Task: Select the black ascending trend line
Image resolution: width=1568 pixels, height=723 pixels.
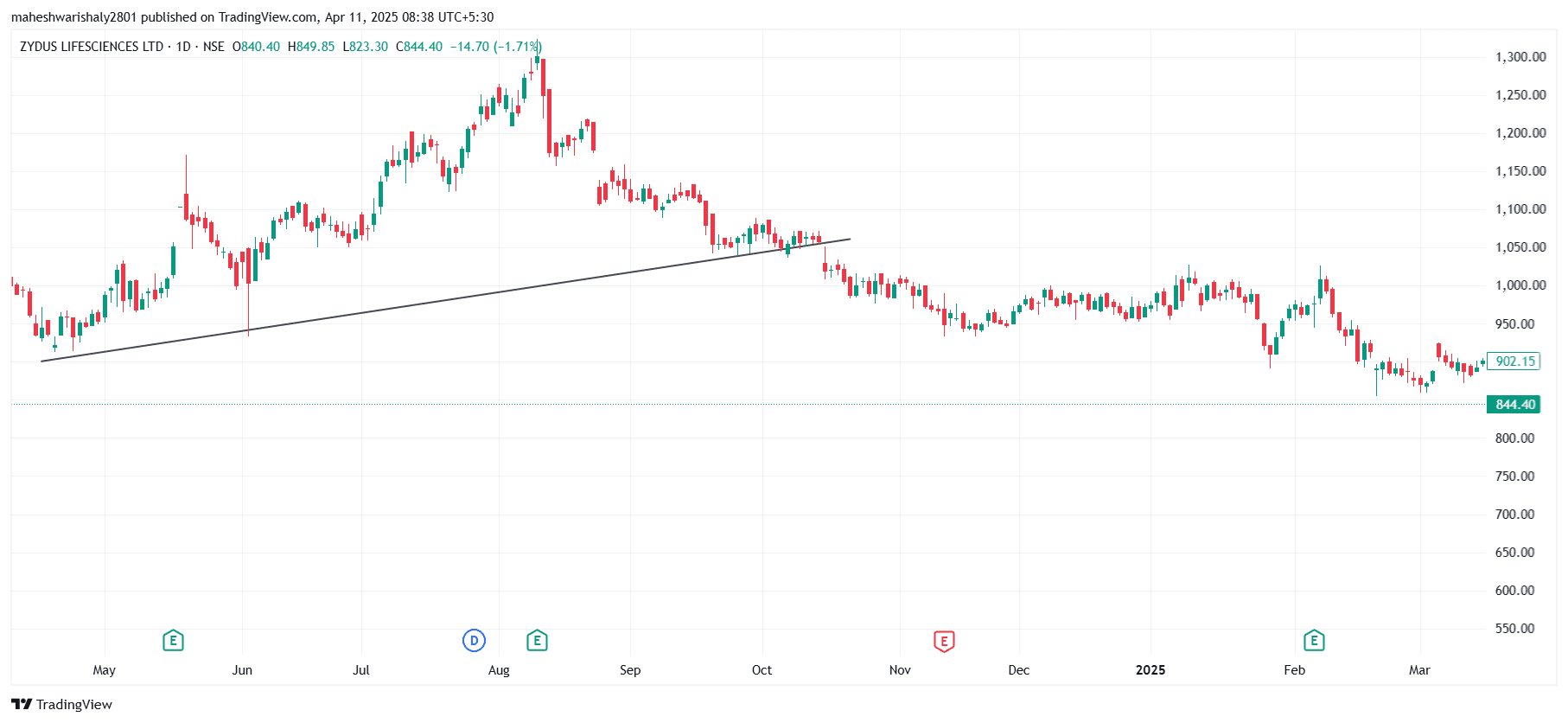Action: [445, 300]
